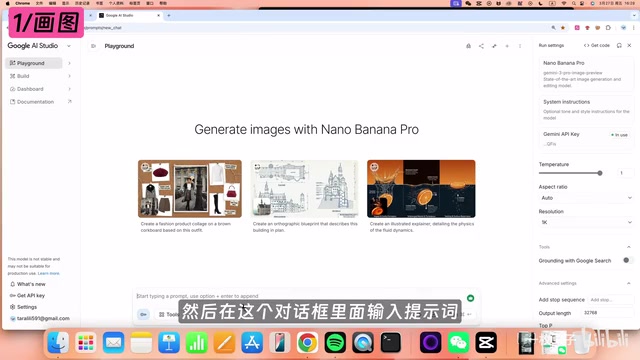Click the Tools button below prompt box
The width and height of the screenshot is (640, 360).
(x=168, y=314)
